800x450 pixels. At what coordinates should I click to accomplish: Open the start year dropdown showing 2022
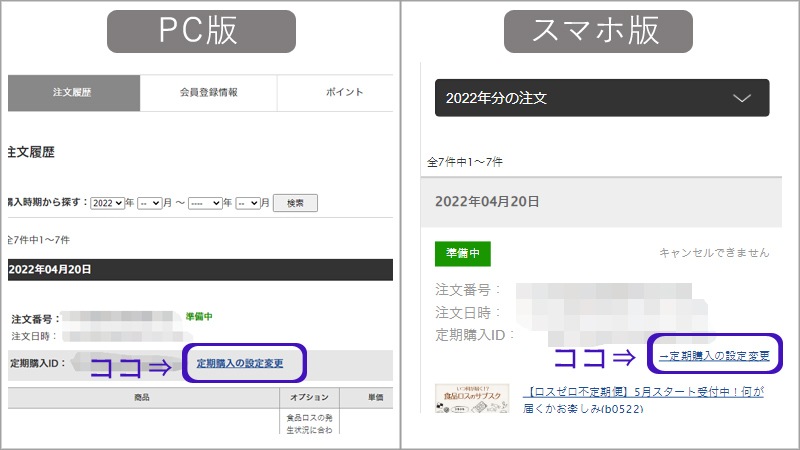[107, 202]
